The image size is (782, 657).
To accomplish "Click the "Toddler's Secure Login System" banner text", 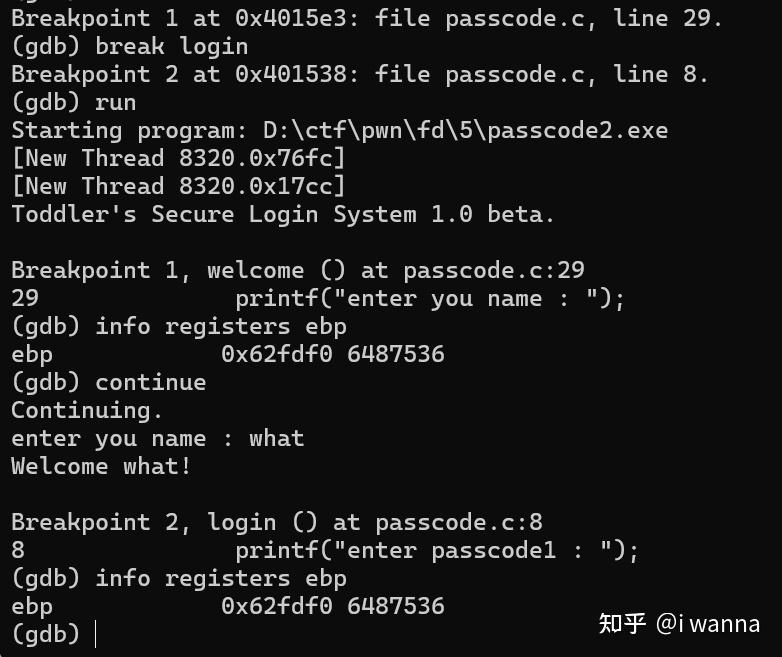I will click(282, 214).
